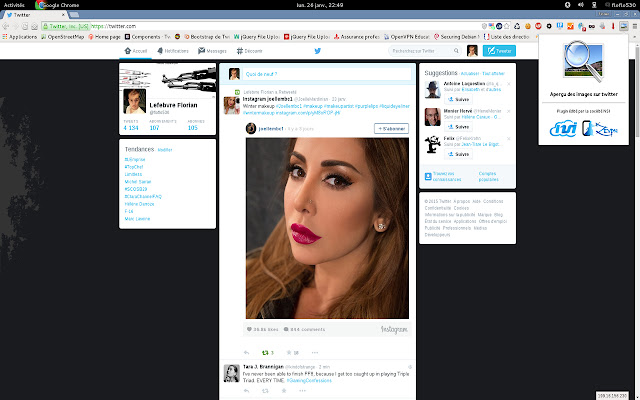View the 105 abonnés count
The width and height of the screenshot is (640, 400).
193,128
